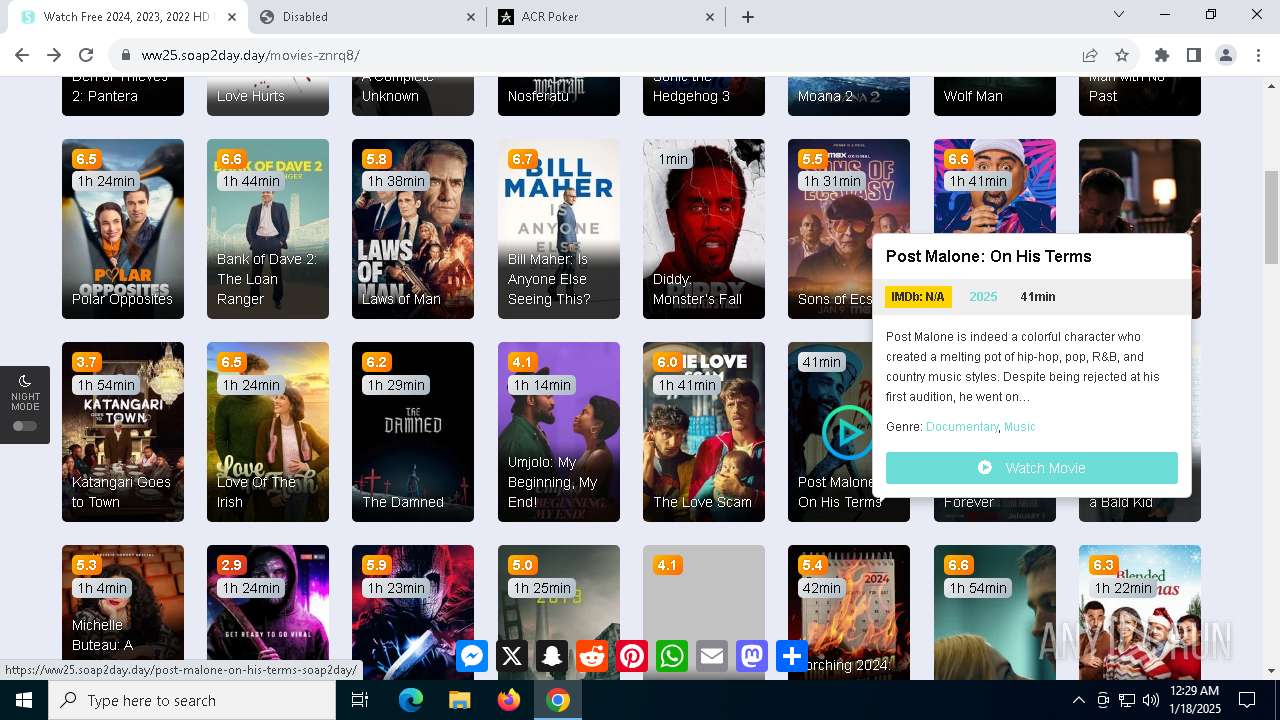This screenshot has width=1280, height=720.
Task: Click the browser Forward arrow
Action: 54,55
